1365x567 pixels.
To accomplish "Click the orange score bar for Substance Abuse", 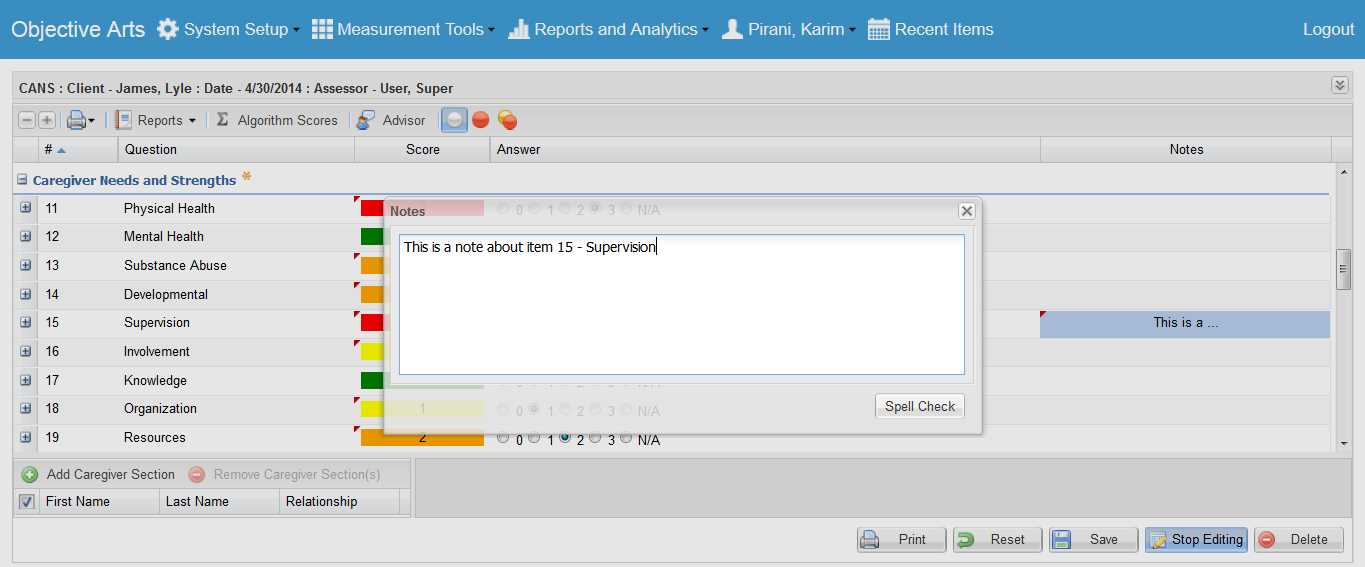I will tap(372, 265).
